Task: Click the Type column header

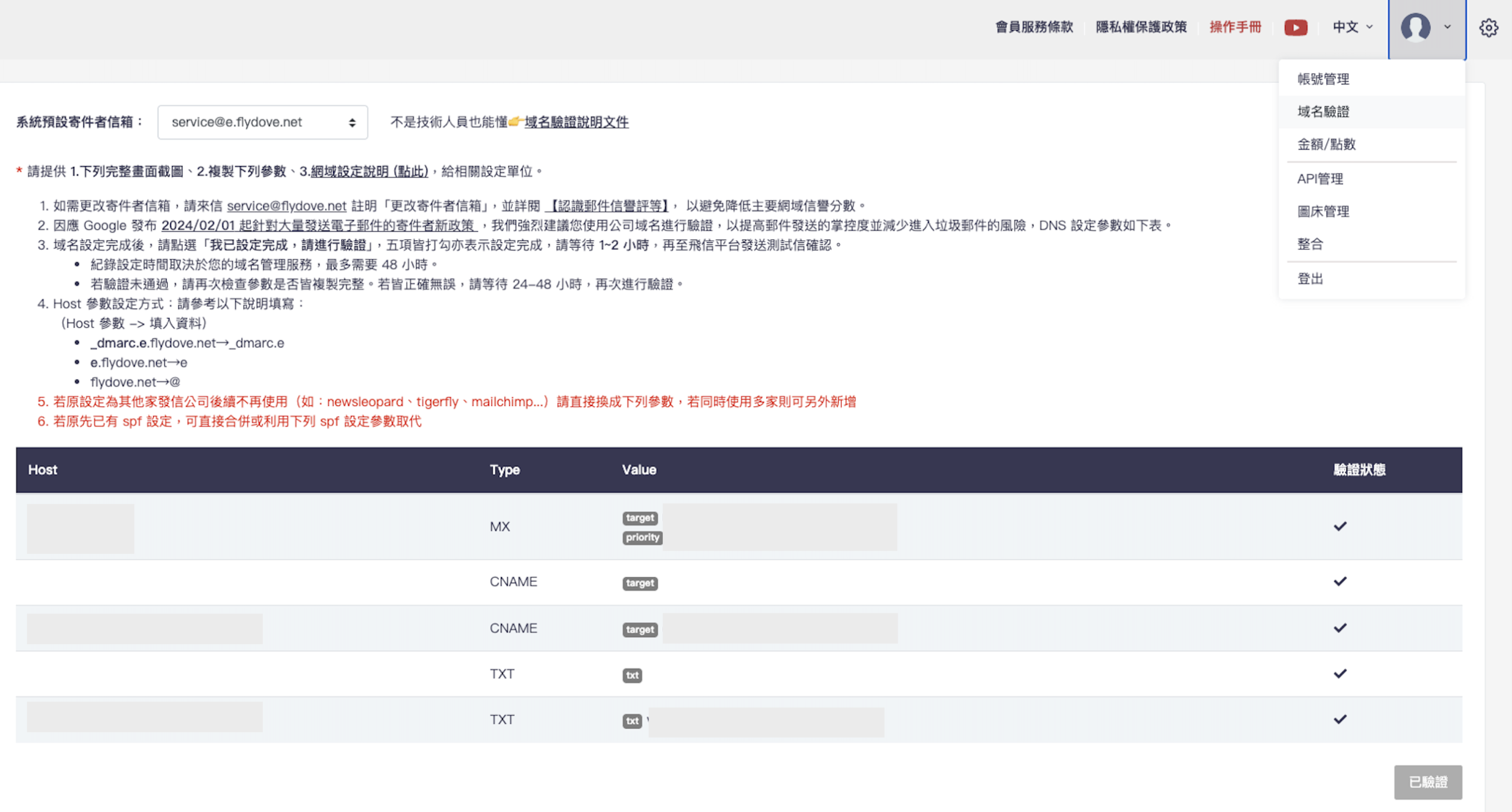Action: coord(504,470)
